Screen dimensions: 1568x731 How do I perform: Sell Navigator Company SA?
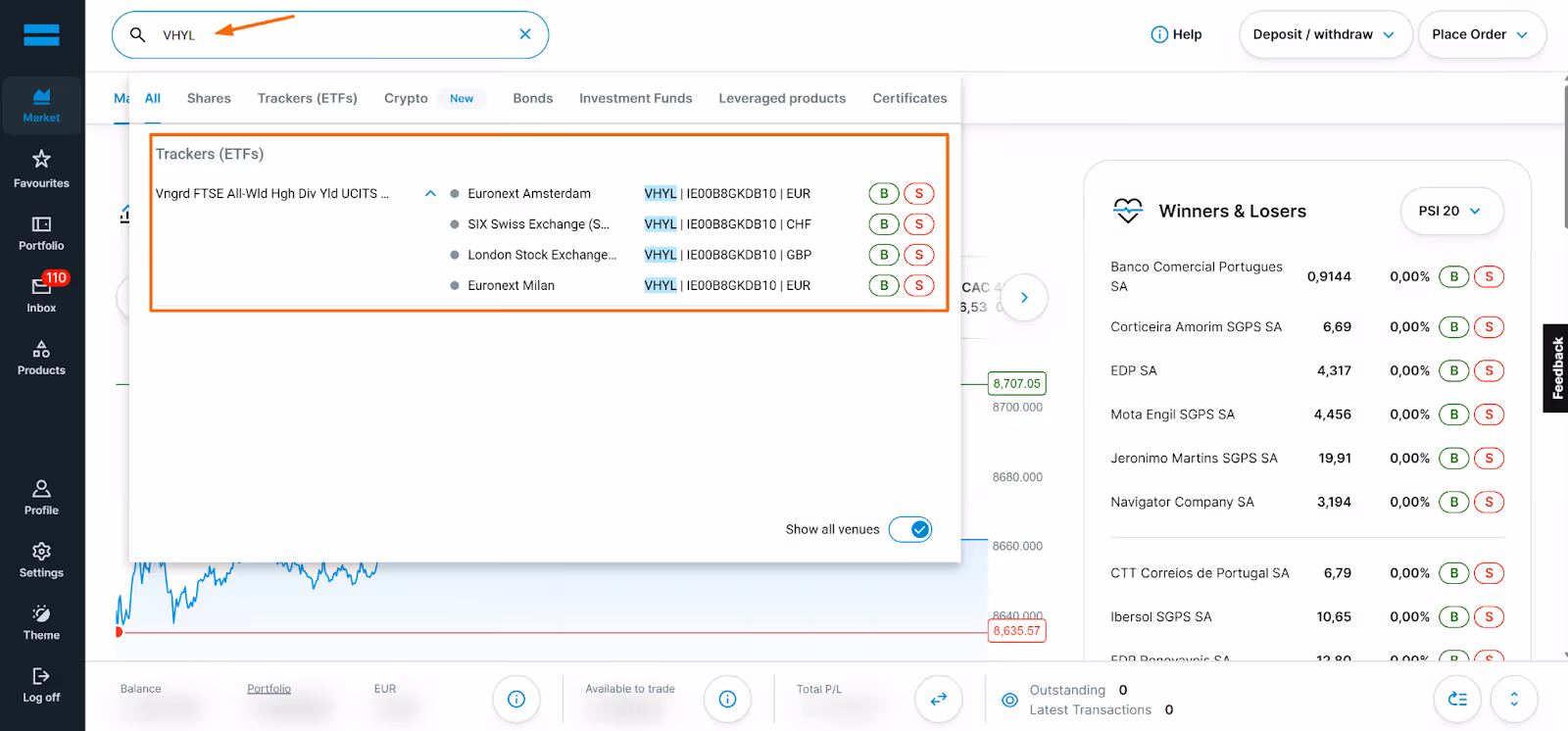[x=1490, y=503]
